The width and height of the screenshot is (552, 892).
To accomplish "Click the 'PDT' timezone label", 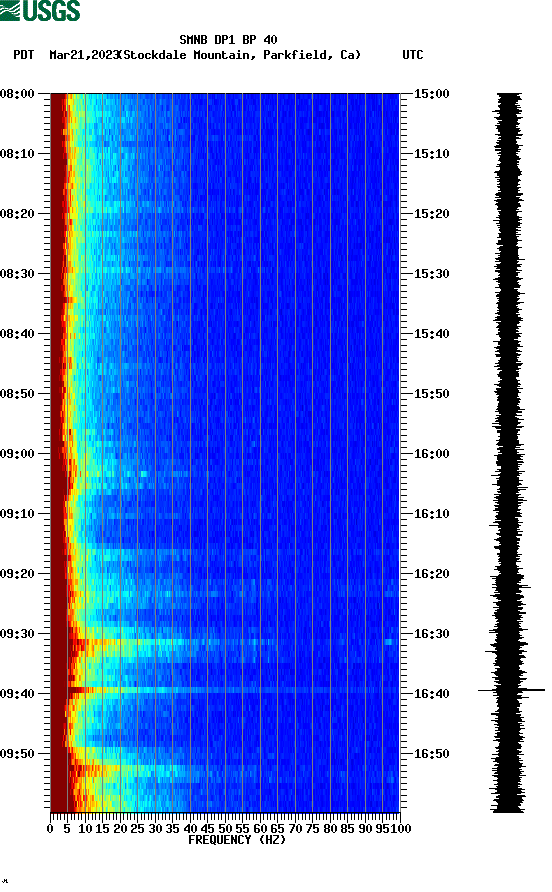I will click(23, 55).
